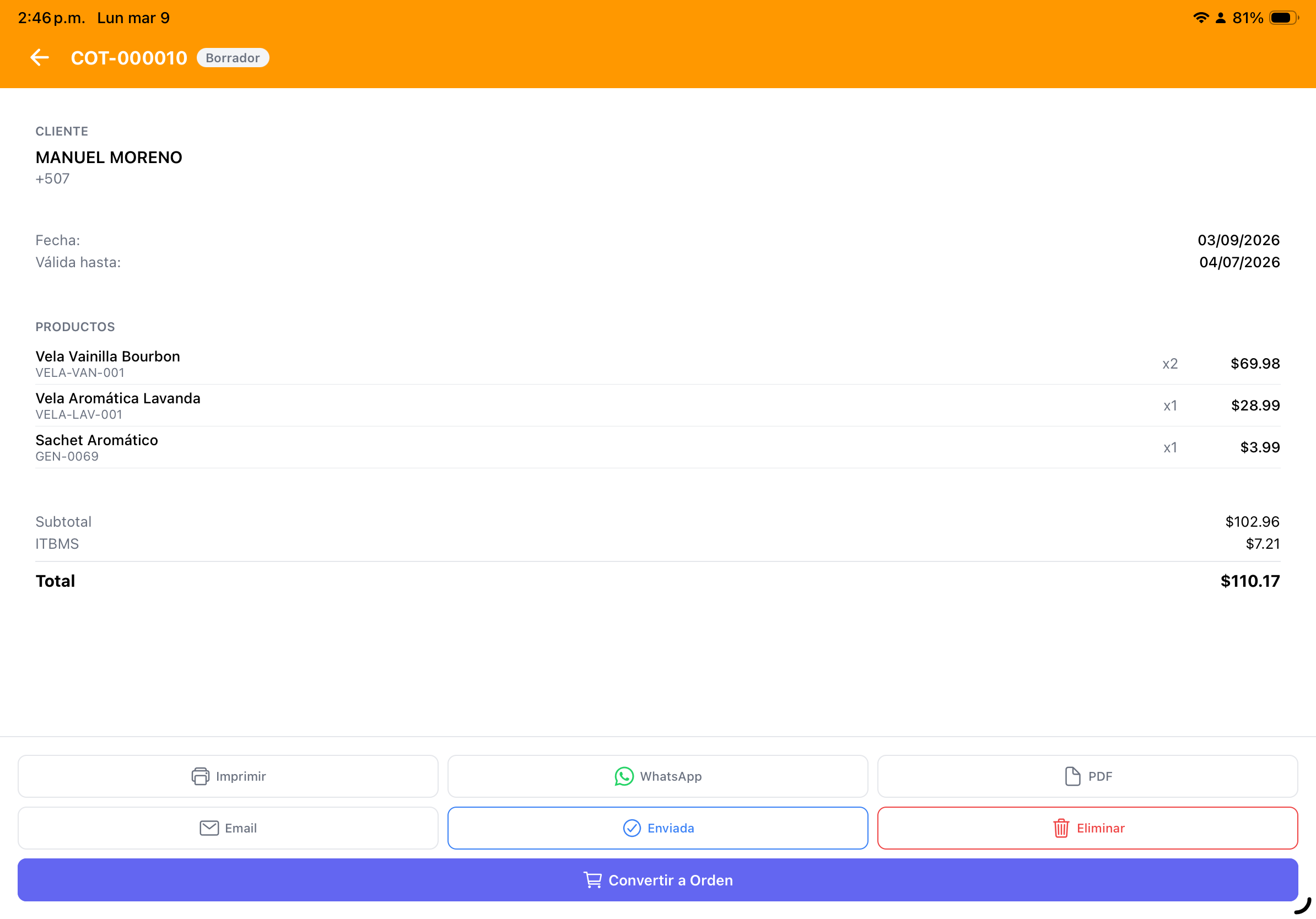Select the Sachet Aromático product row
This screenshot has width=1316, height=919.
coord(657,447)
